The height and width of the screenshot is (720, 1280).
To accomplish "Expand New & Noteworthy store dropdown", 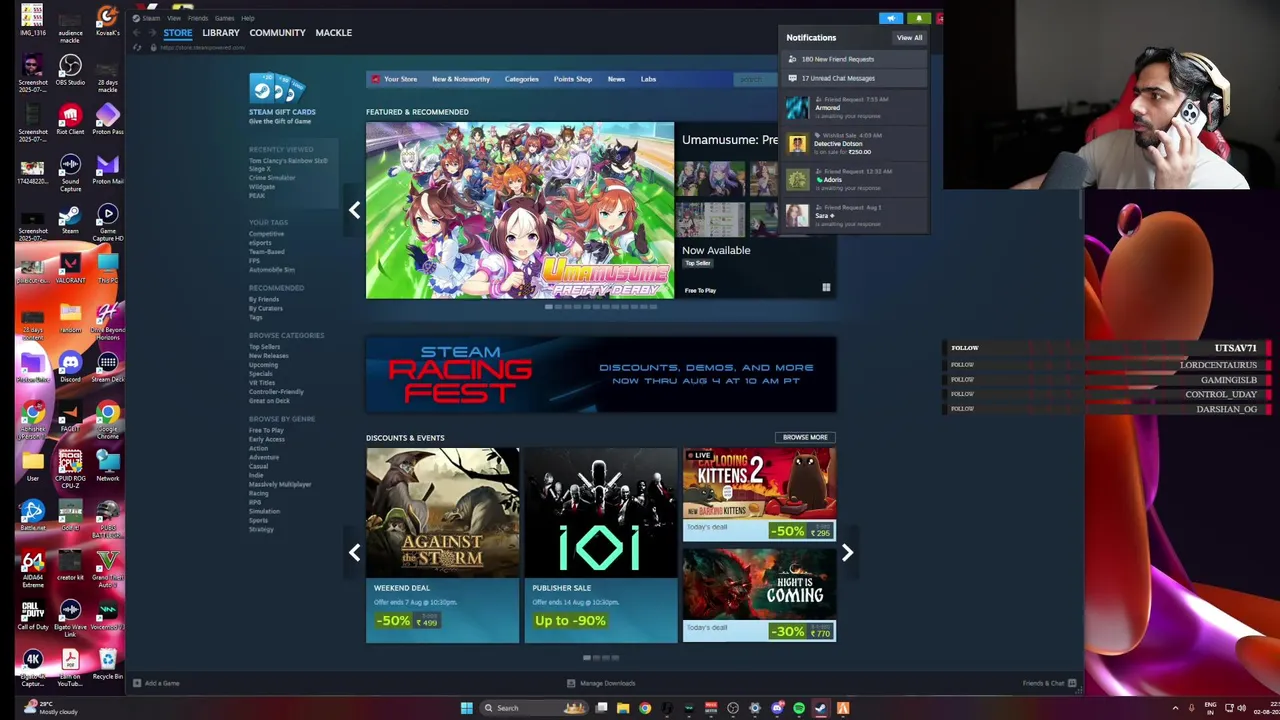I will pos(461,79).
